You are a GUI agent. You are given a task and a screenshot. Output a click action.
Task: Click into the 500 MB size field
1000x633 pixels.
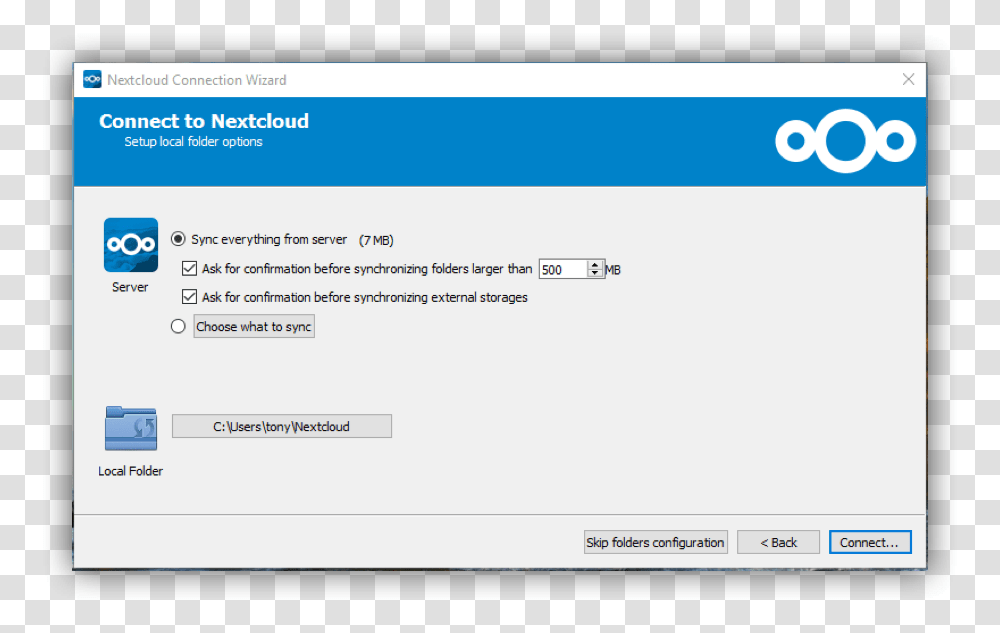coord(562,269)
